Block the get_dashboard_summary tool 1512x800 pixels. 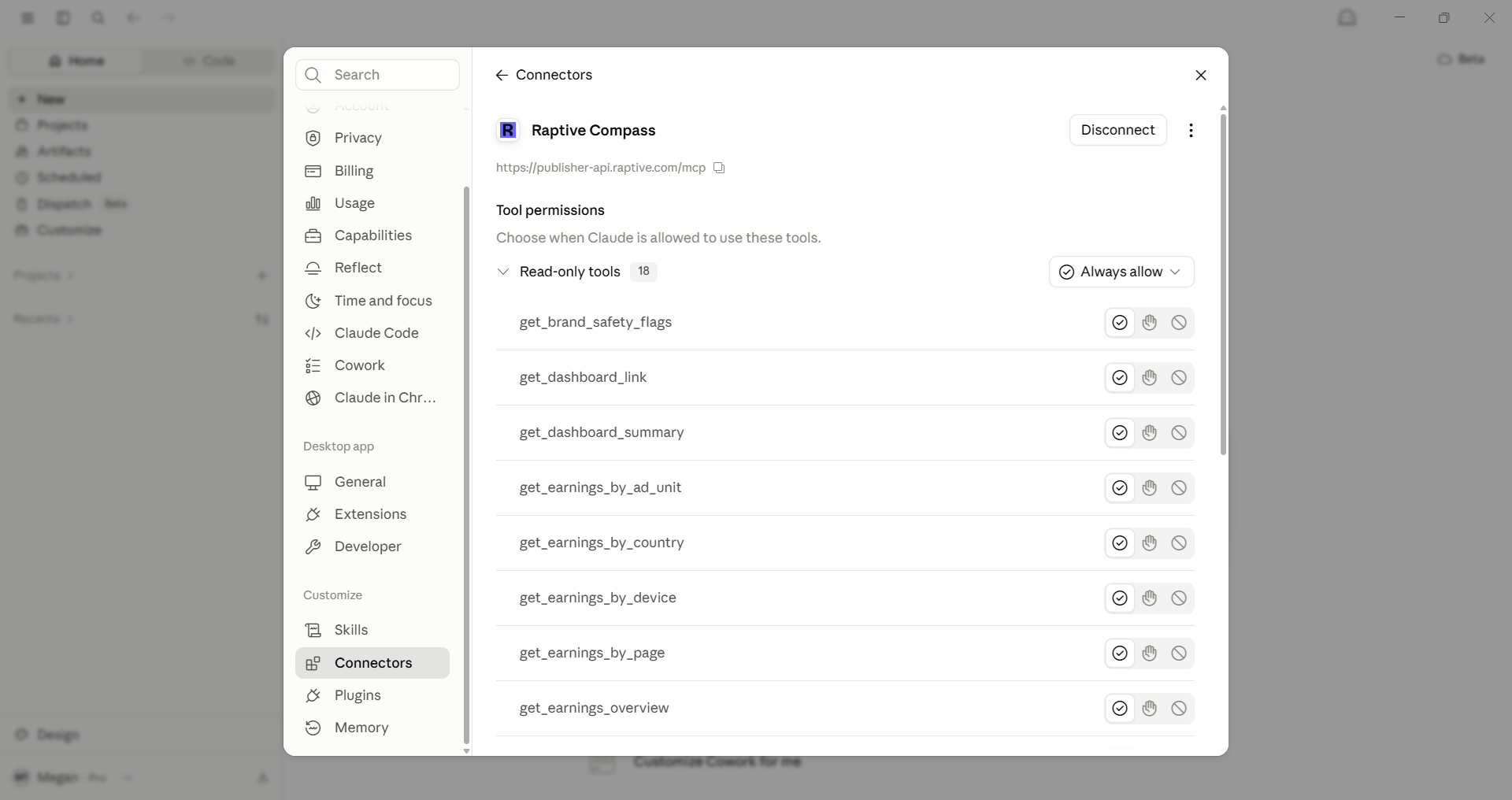1178,433
